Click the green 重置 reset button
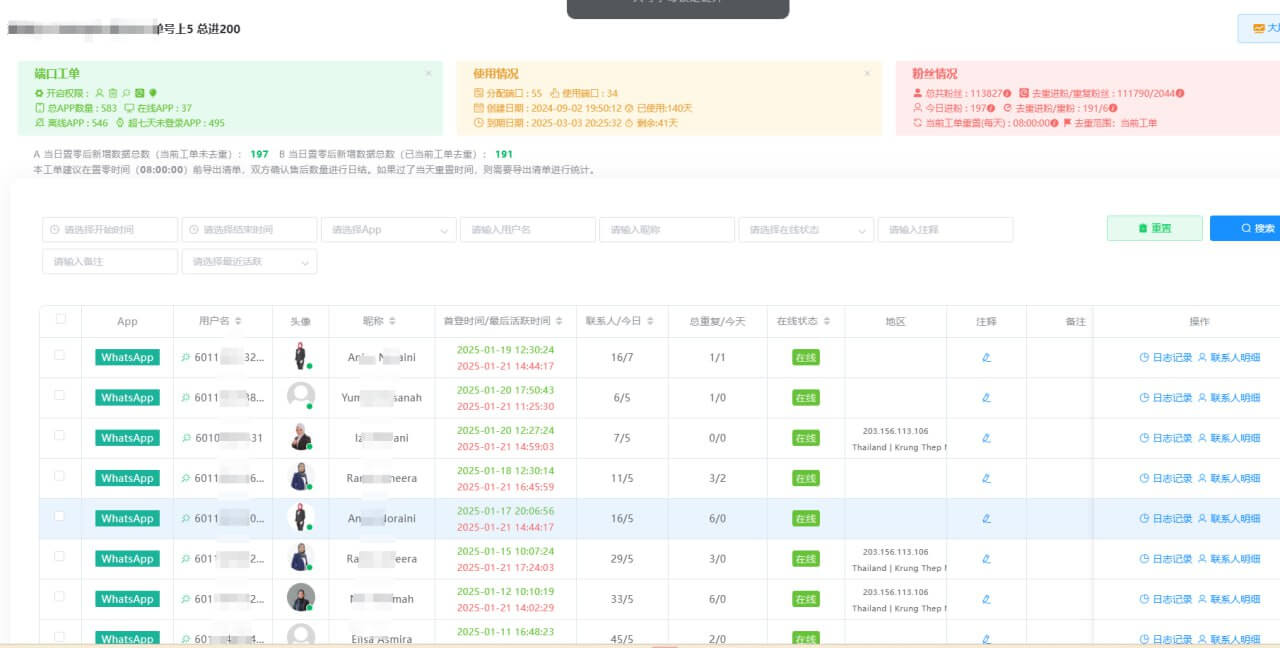This screenshot has width=1280, height=648. (x=1154, y=229)
